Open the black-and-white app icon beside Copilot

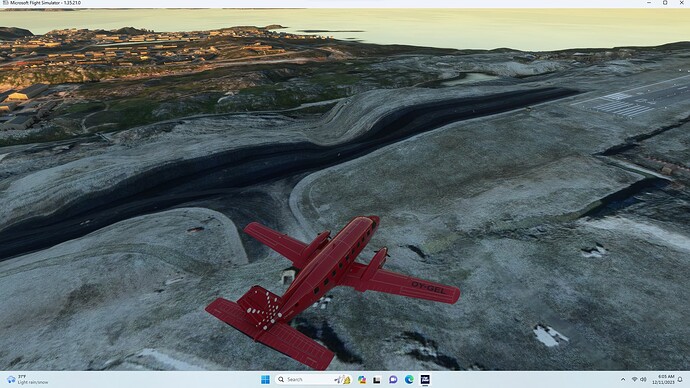(377, 380)
